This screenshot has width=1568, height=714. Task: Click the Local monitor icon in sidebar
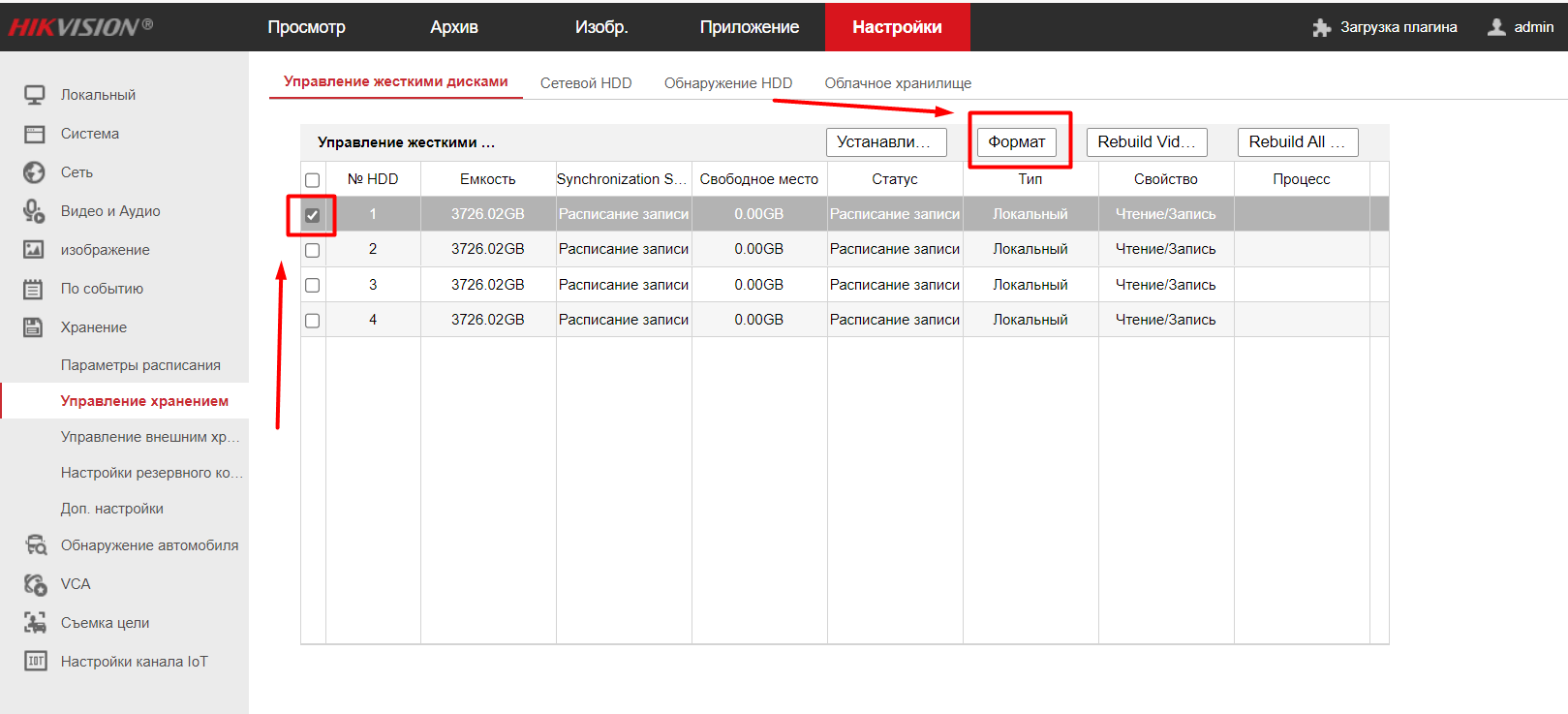pyautogui.click(x=35, y=95)
